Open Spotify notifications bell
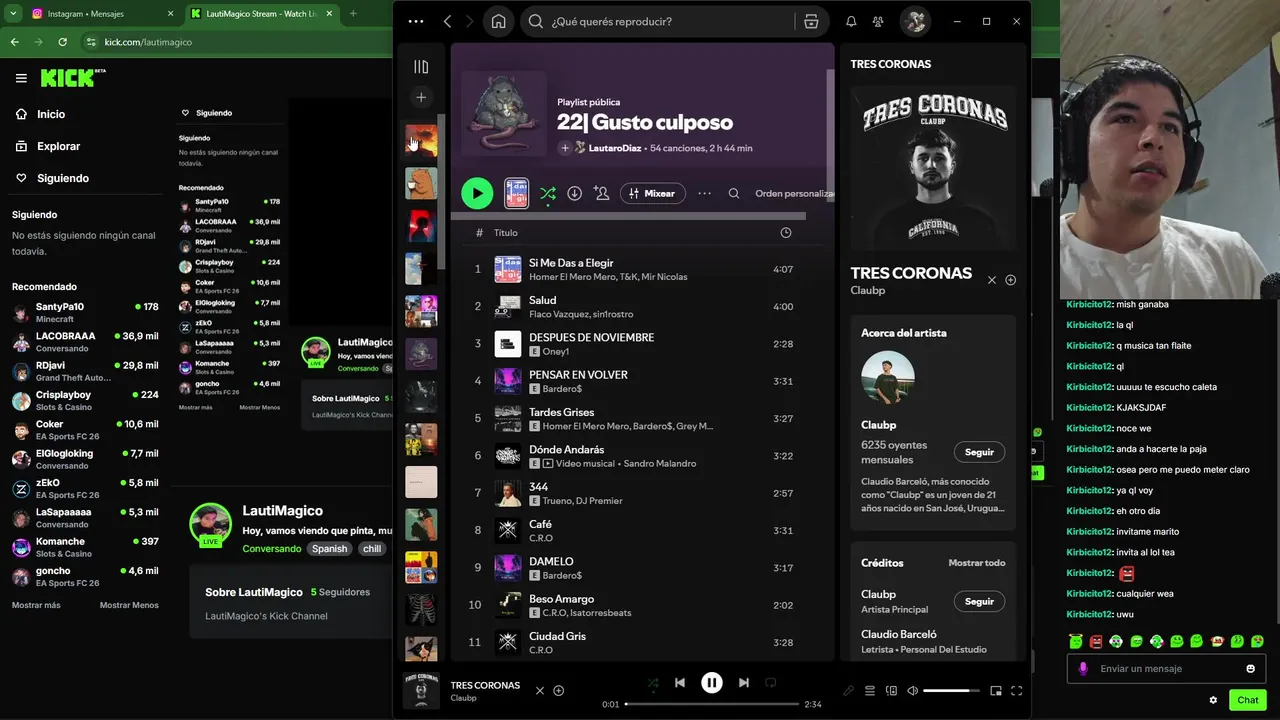 pyautogui.click(x=851, y=21)
